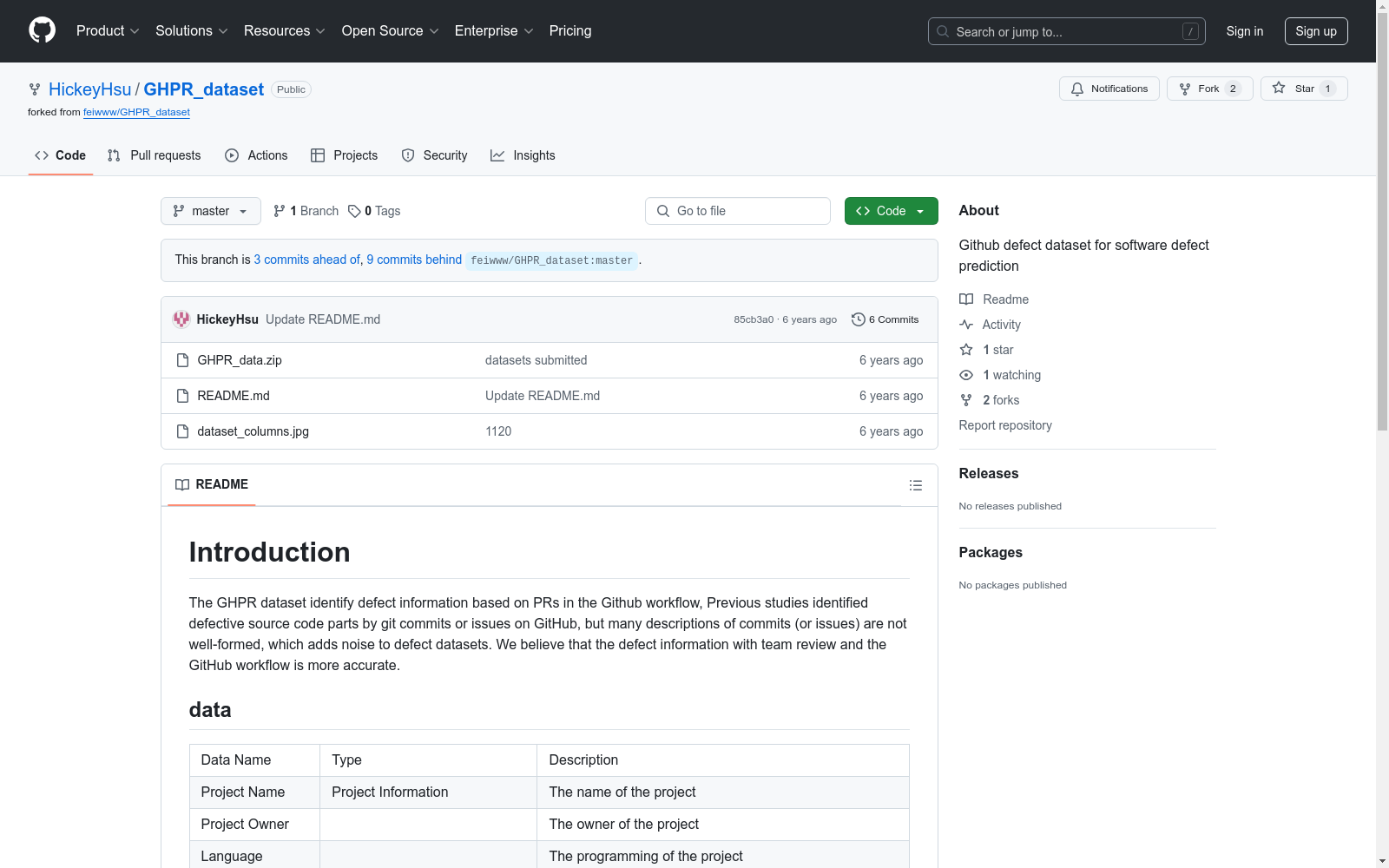Click the fork icon beside 2 forks
Image resolution: width=1389 pixels, height=868 pixels.
tap(966, 400)
